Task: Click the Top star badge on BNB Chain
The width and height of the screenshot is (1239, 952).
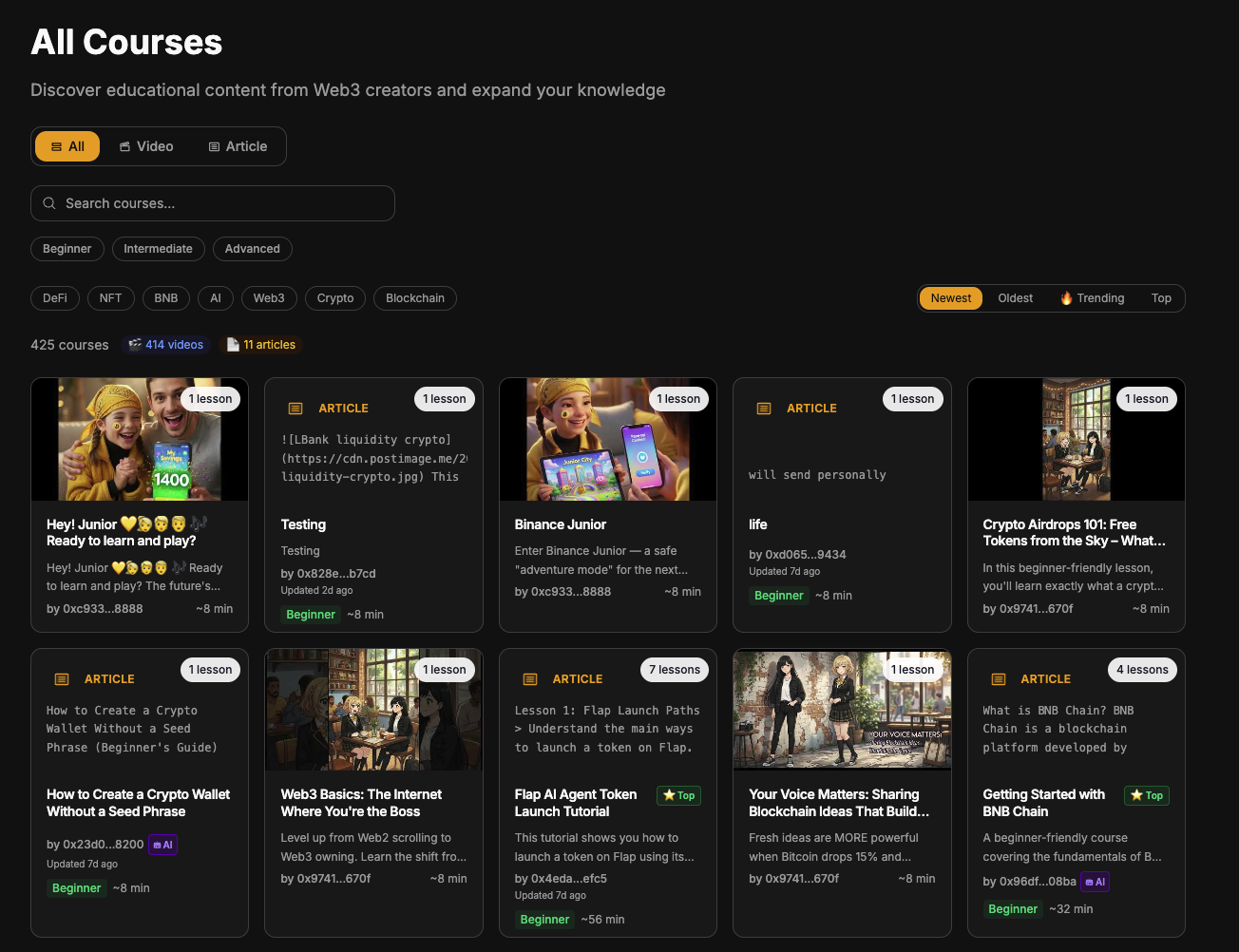Action: click(1147, 795)
